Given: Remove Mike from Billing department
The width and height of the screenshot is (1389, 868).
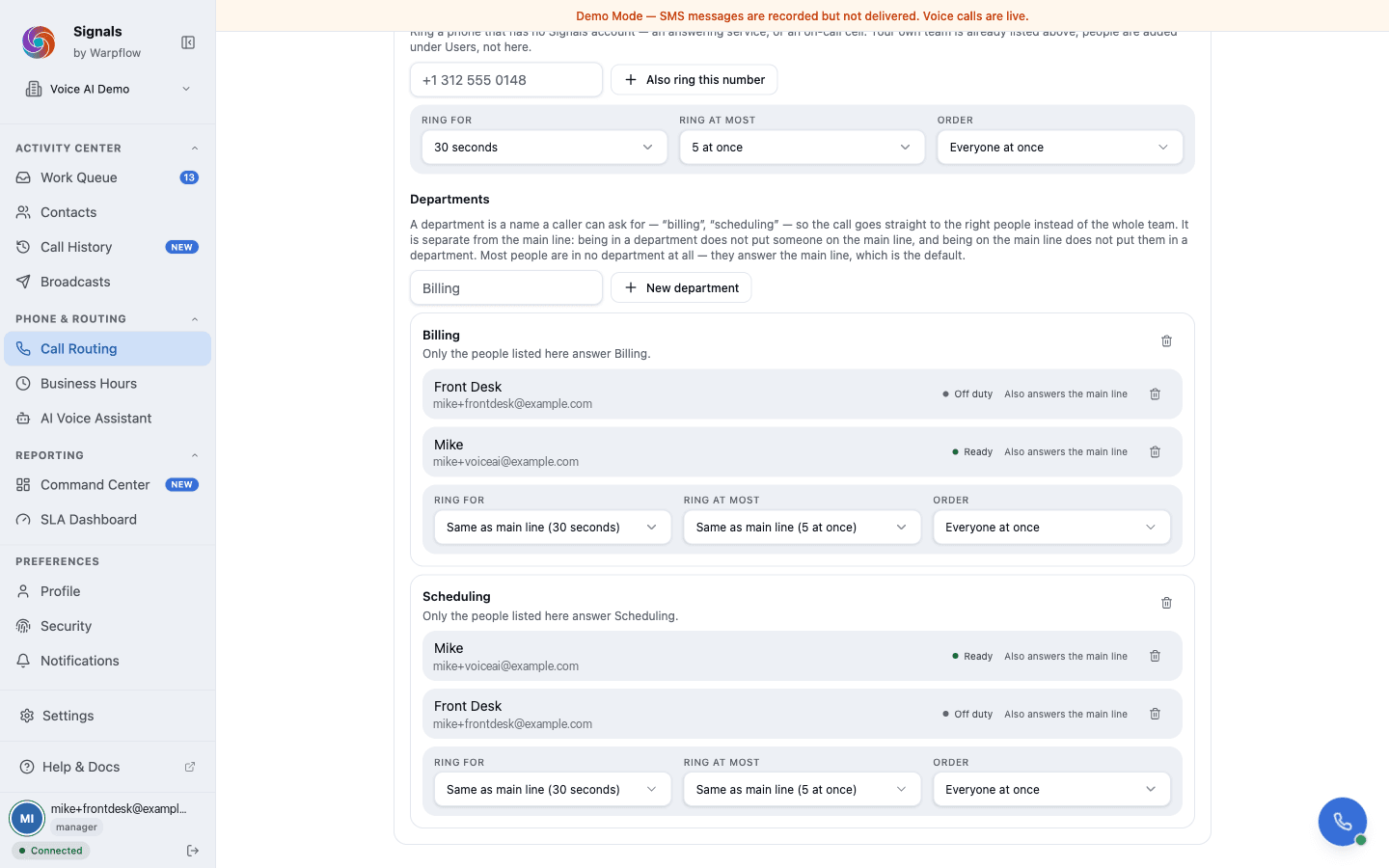Looking at the screenshot, I should (x=1155, y=452).
